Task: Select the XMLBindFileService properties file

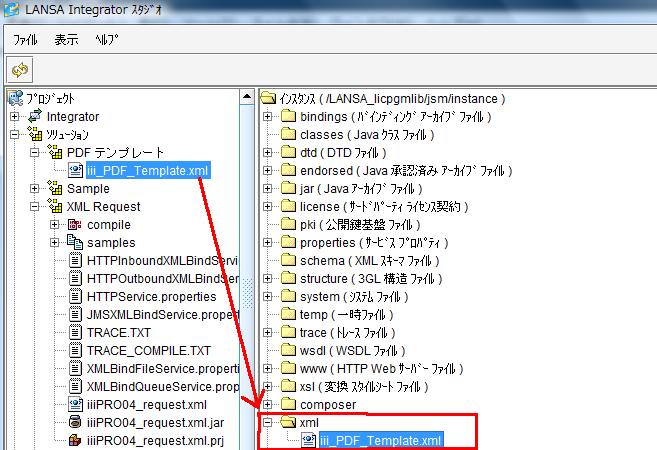Action: [x=163, y=369]
